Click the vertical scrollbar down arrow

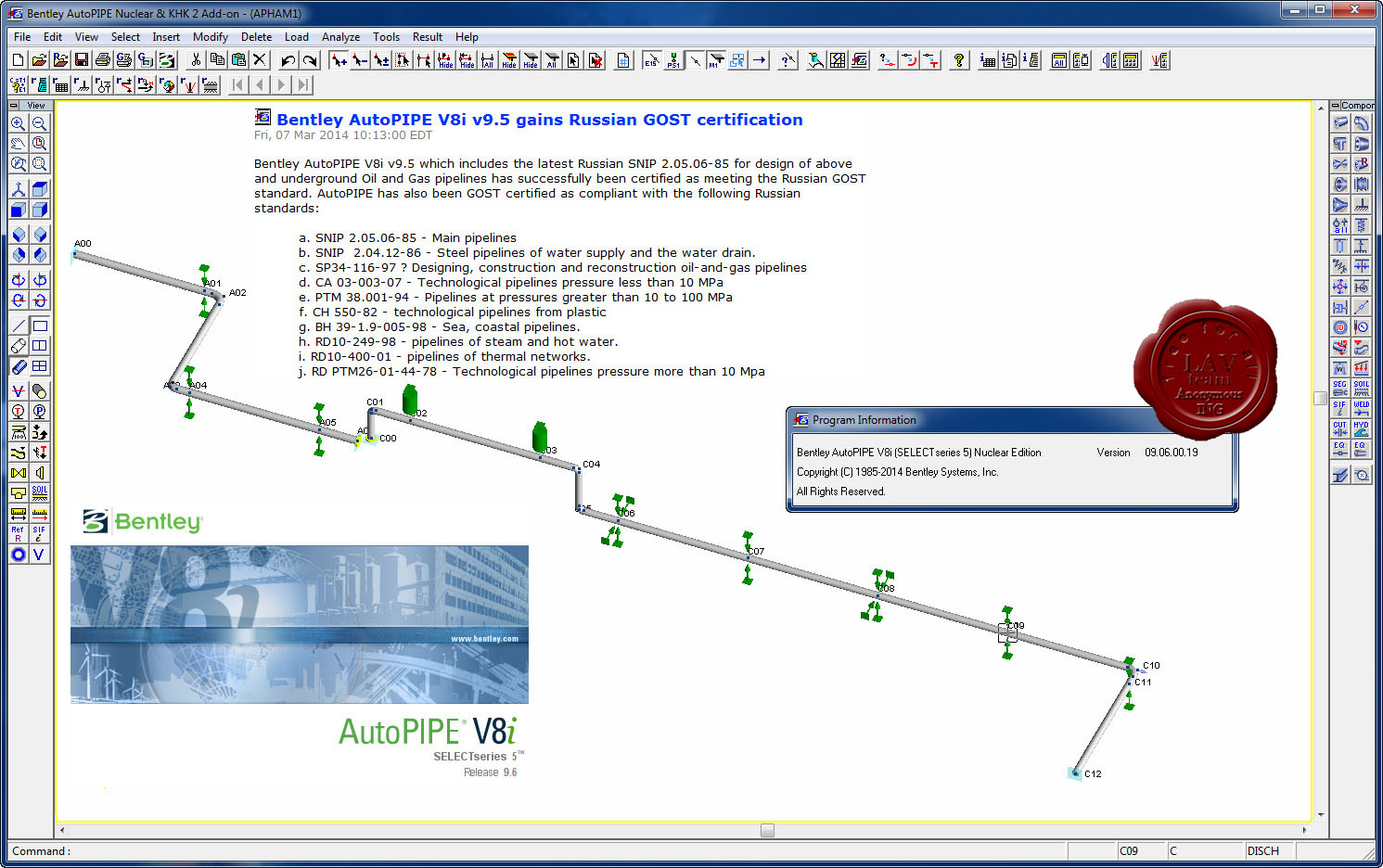coord(1321,815)
